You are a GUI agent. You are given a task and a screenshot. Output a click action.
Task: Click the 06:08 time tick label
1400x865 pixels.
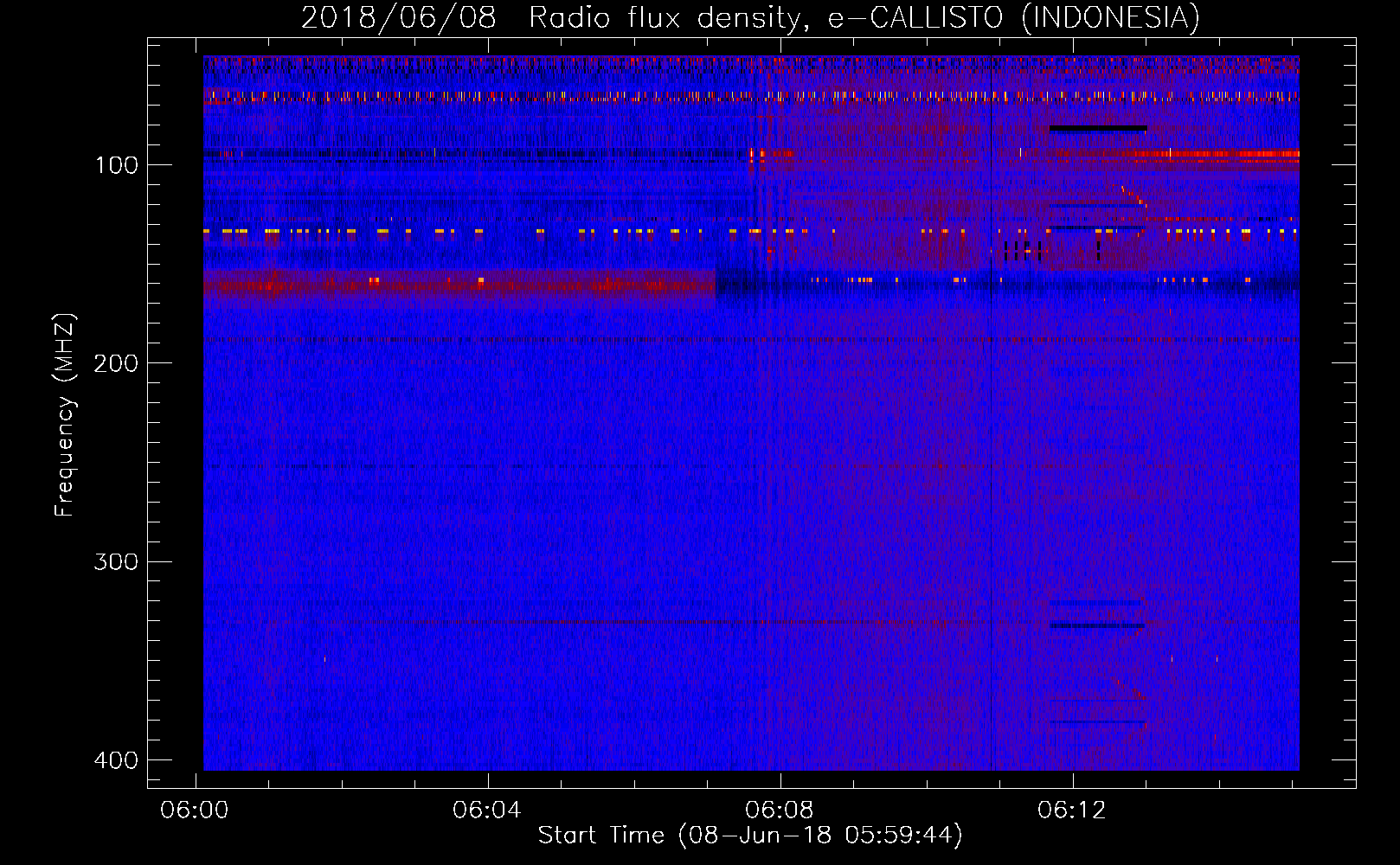click(x=780, y=811)
